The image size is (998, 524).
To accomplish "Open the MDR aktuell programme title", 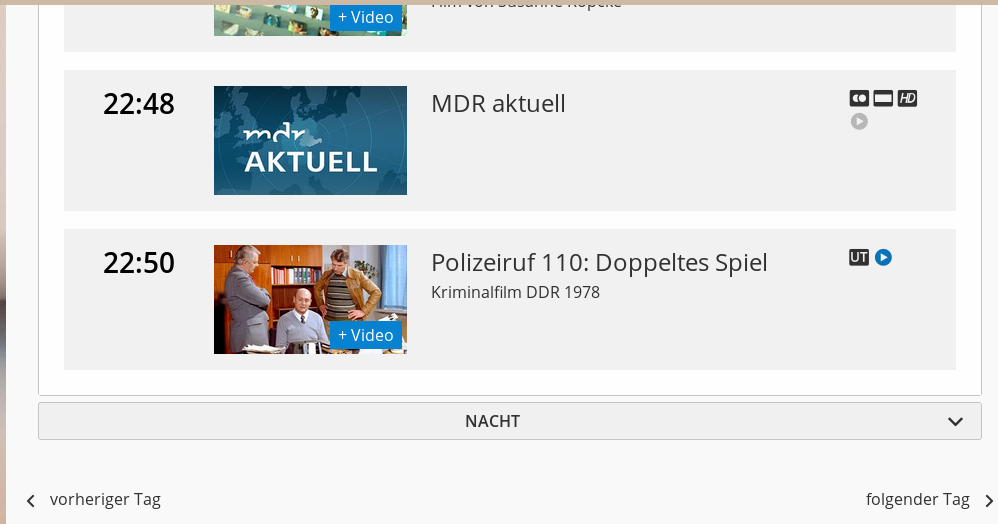I will (498, 104).
